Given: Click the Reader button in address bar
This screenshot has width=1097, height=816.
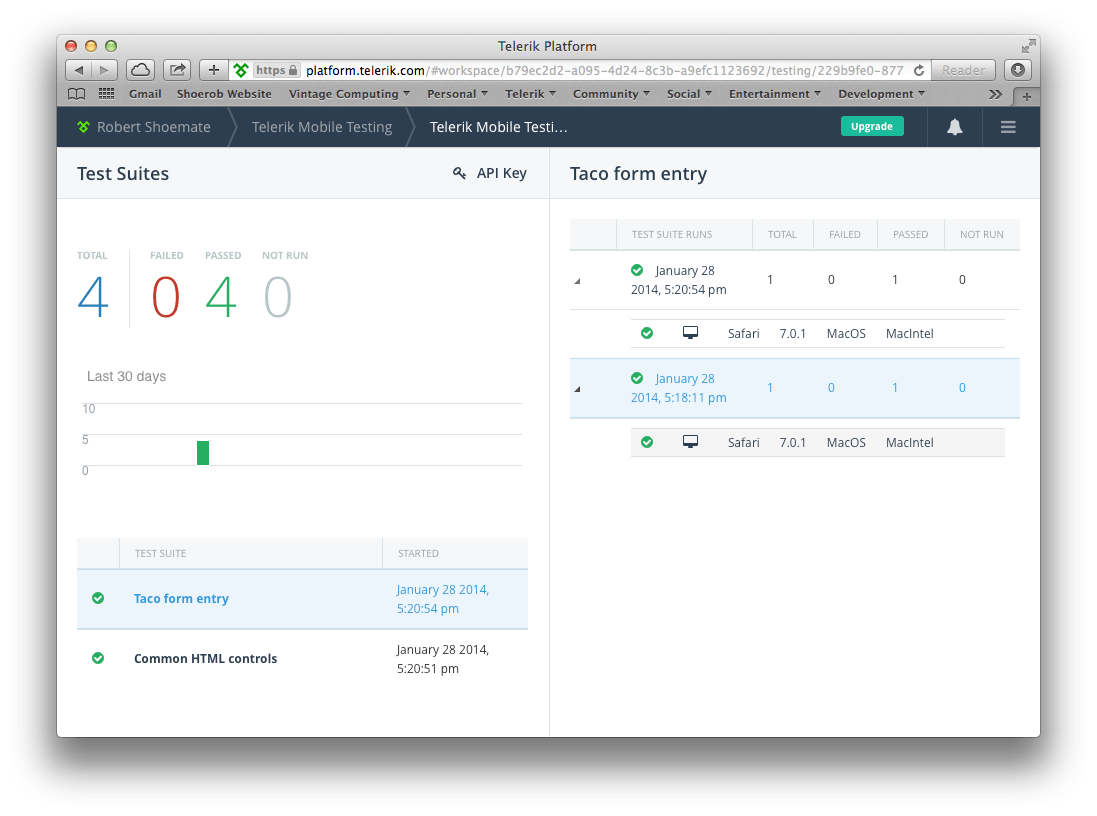Looking at the screenshot, I should (x=963, y=70).
